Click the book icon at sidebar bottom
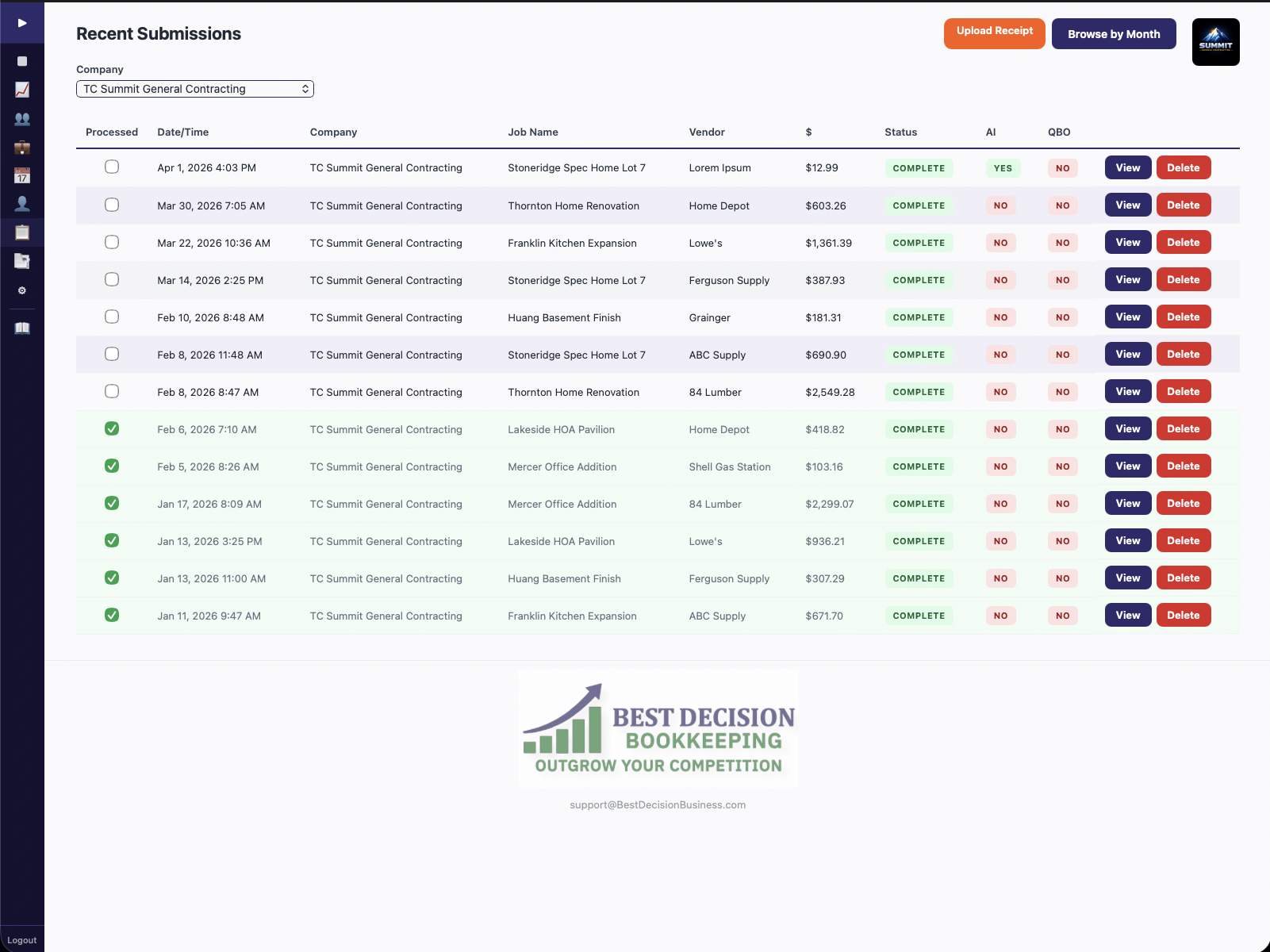 (21, 327)
